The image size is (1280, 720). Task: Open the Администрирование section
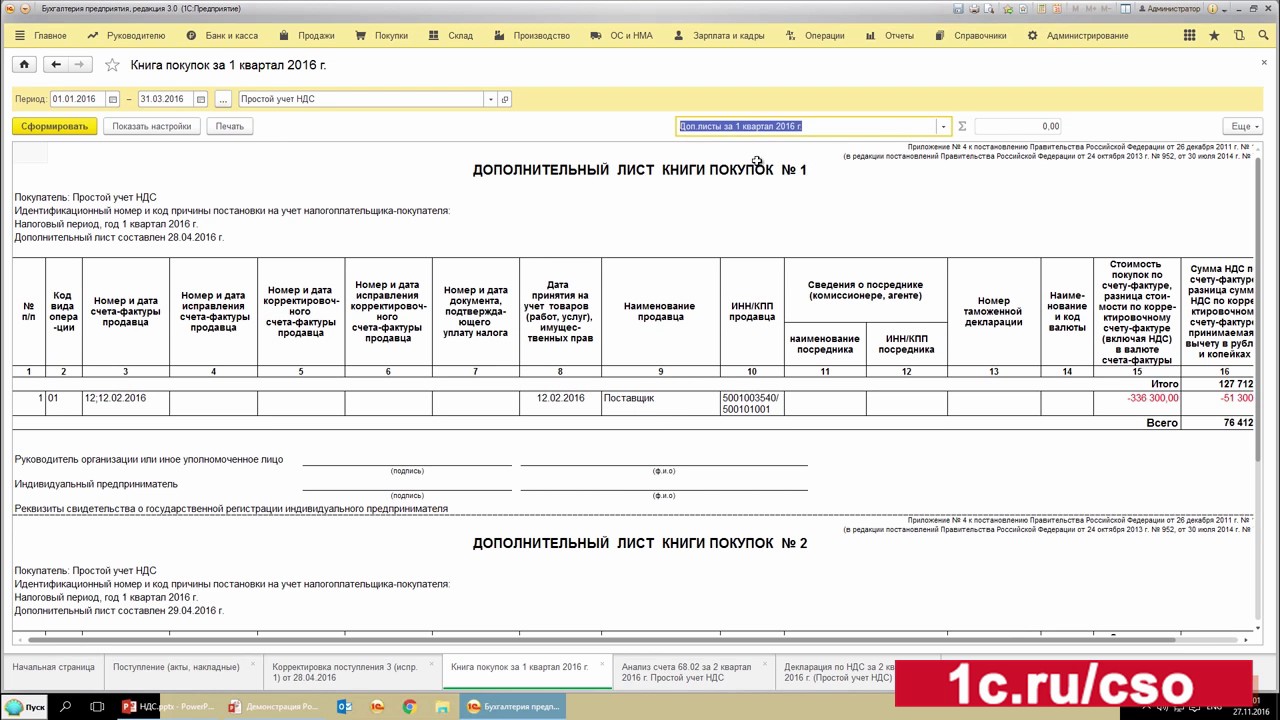click(x=1078, y=35)
